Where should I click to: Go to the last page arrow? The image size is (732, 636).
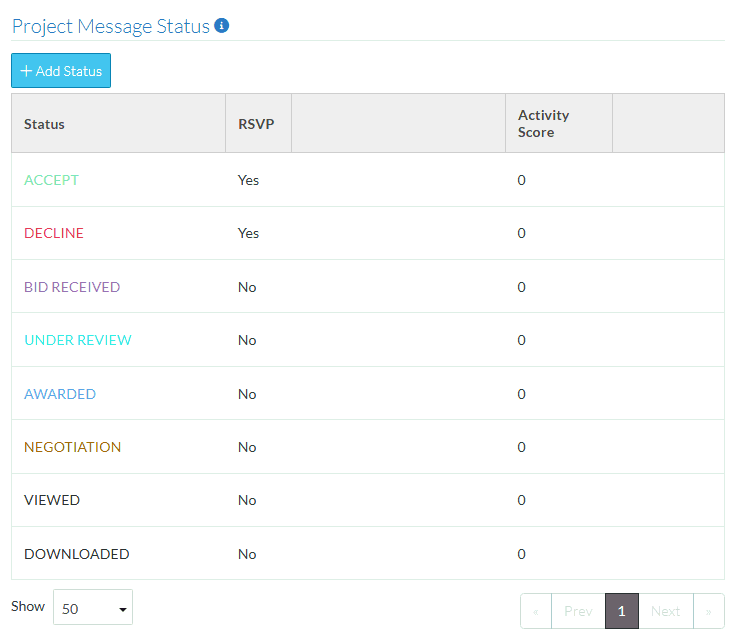(x=709, y=611)
